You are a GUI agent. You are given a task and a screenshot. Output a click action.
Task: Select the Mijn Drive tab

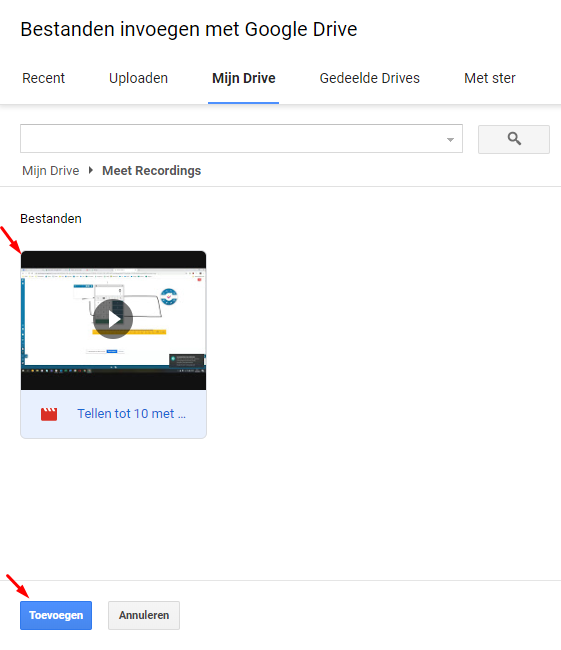coord(243,78)
